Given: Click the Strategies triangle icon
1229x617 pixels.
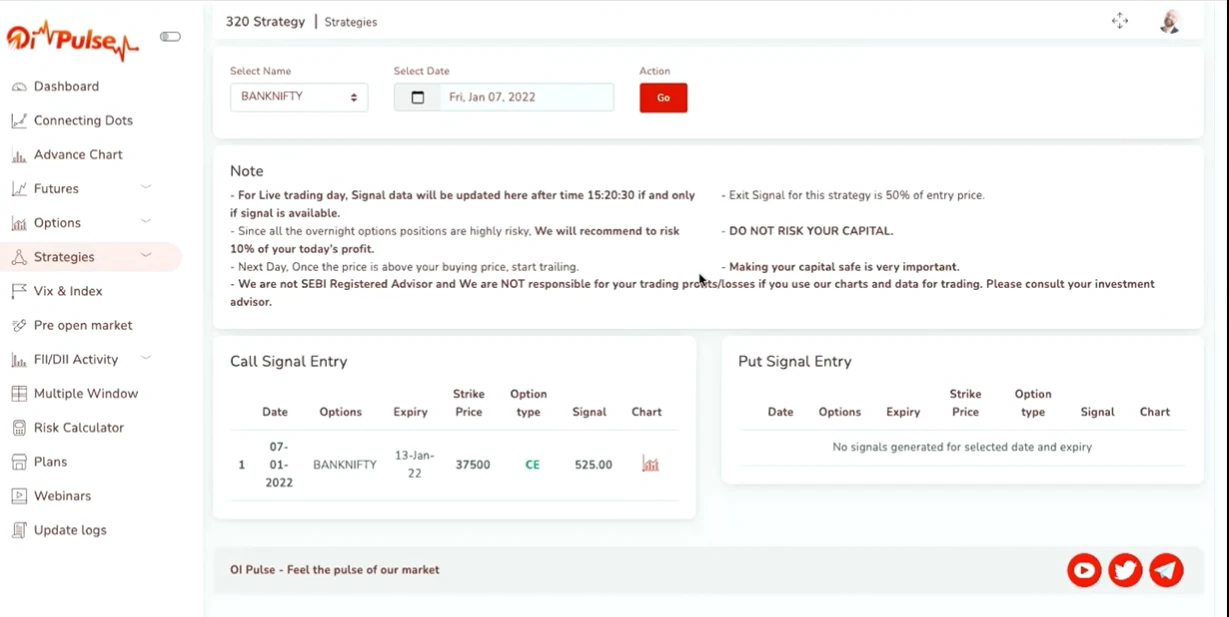Looking at the screenshot, I should tap(19, 257).
